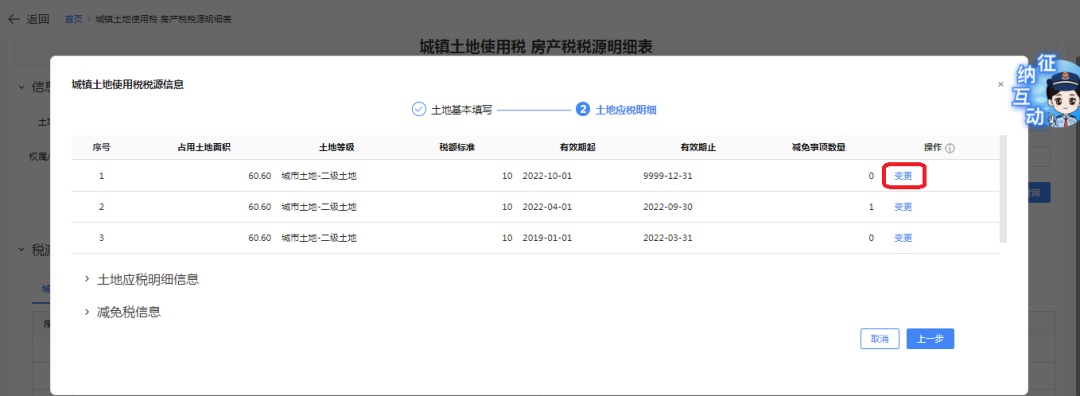The image size is (1080, 396).
Task: Click 变更 for row 3
Action: tap(903, 238)
